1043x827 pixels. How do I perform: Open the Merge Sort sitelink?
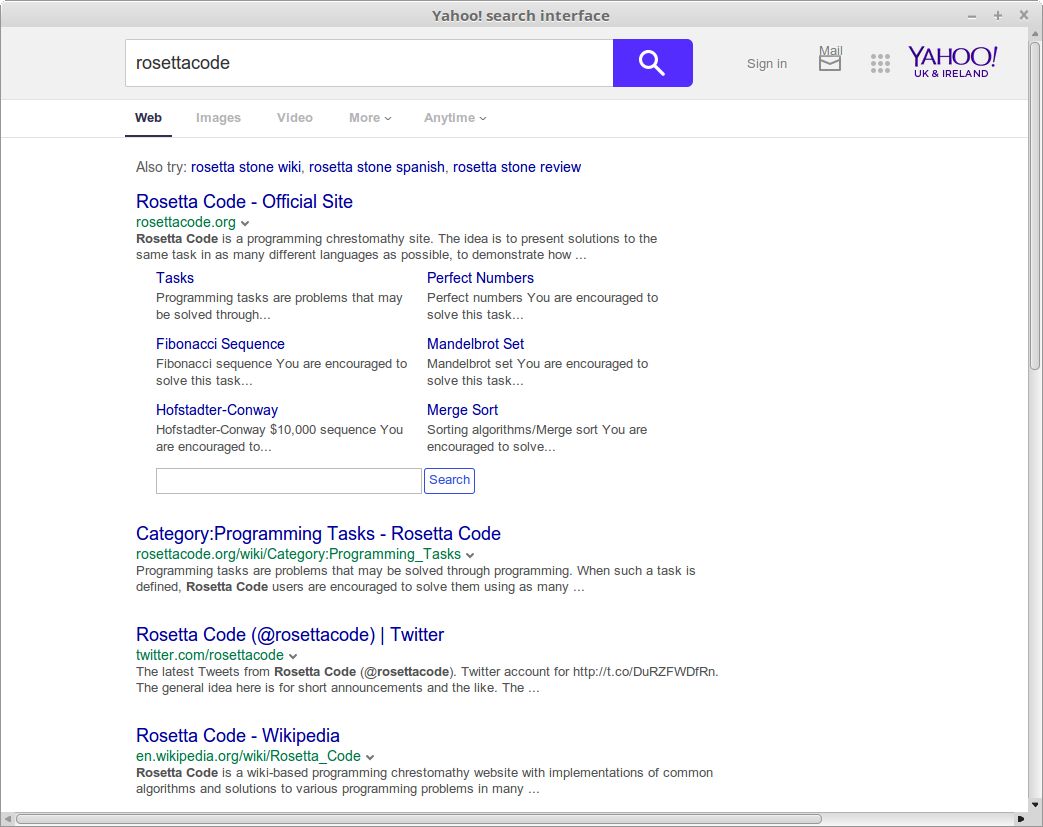point(462,410)
